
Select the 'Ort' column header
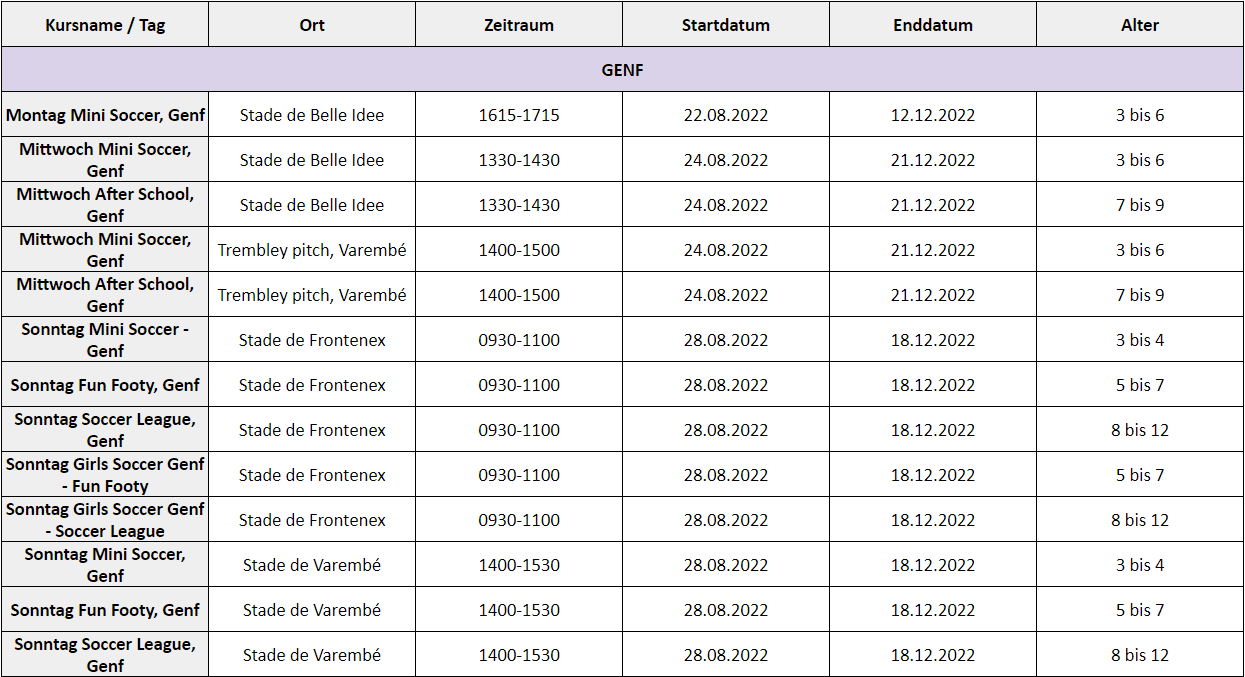point(312,25)
